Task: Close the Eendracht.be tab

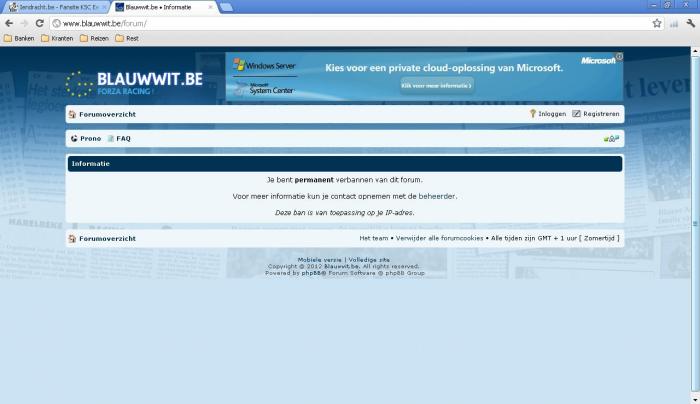Action: [104, 7]
